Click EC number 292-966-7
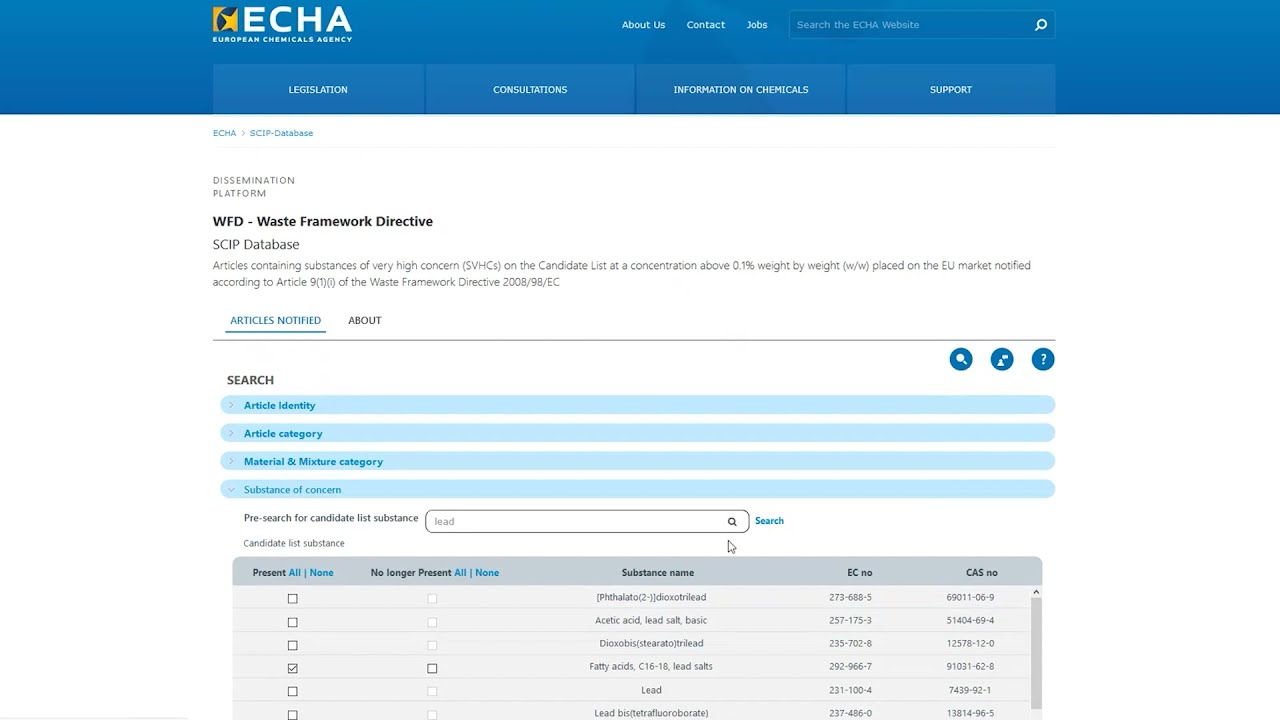Screen dimensions: 1280x720 coord(850,667)
